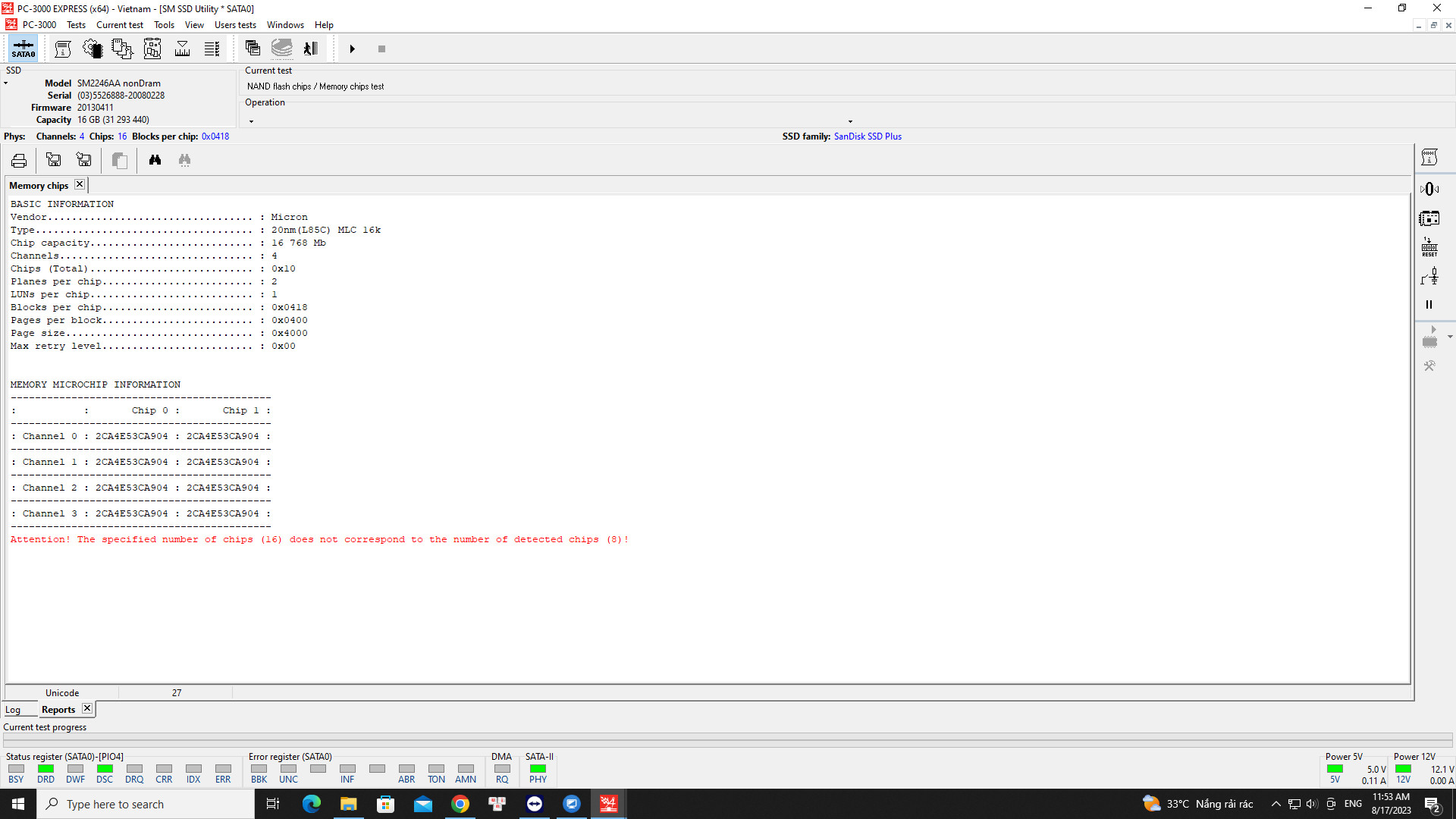Expand the SSD info panel arrow
1456x819 pixels.
(x=6, y=83)
